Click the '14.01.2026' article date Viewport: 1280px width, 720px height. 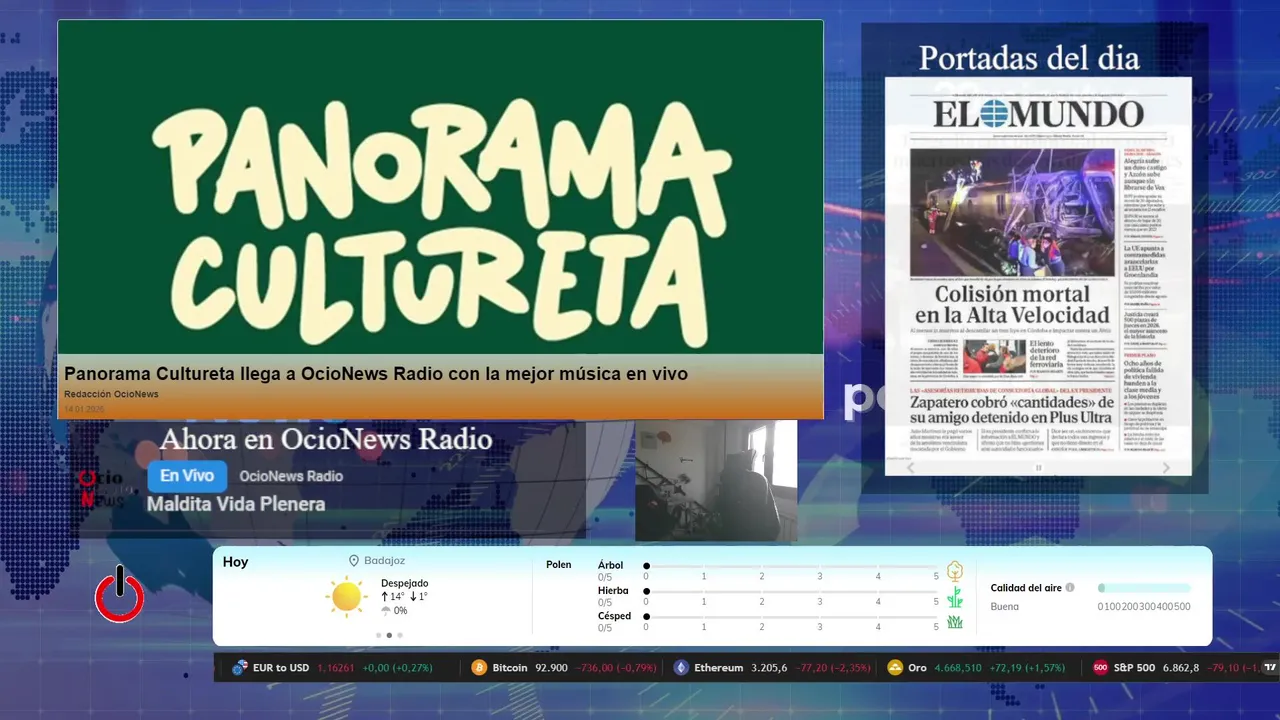(84, 410)
